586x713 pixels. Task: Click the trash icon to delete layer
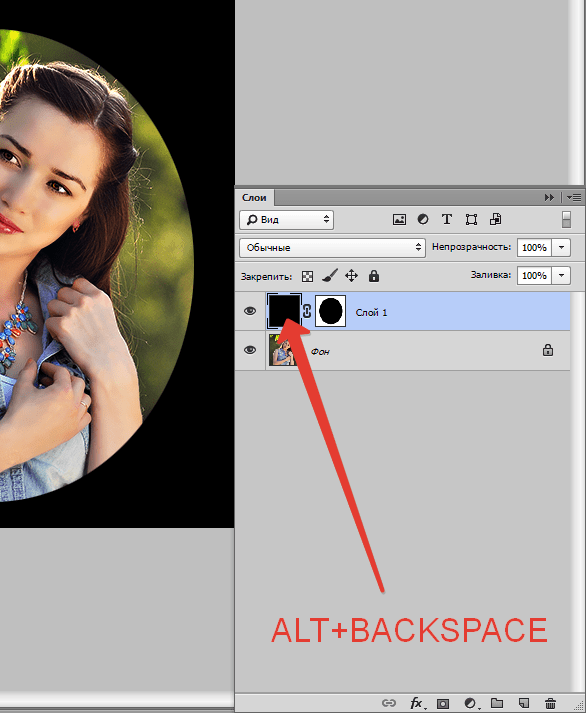(x=551, y=703)
